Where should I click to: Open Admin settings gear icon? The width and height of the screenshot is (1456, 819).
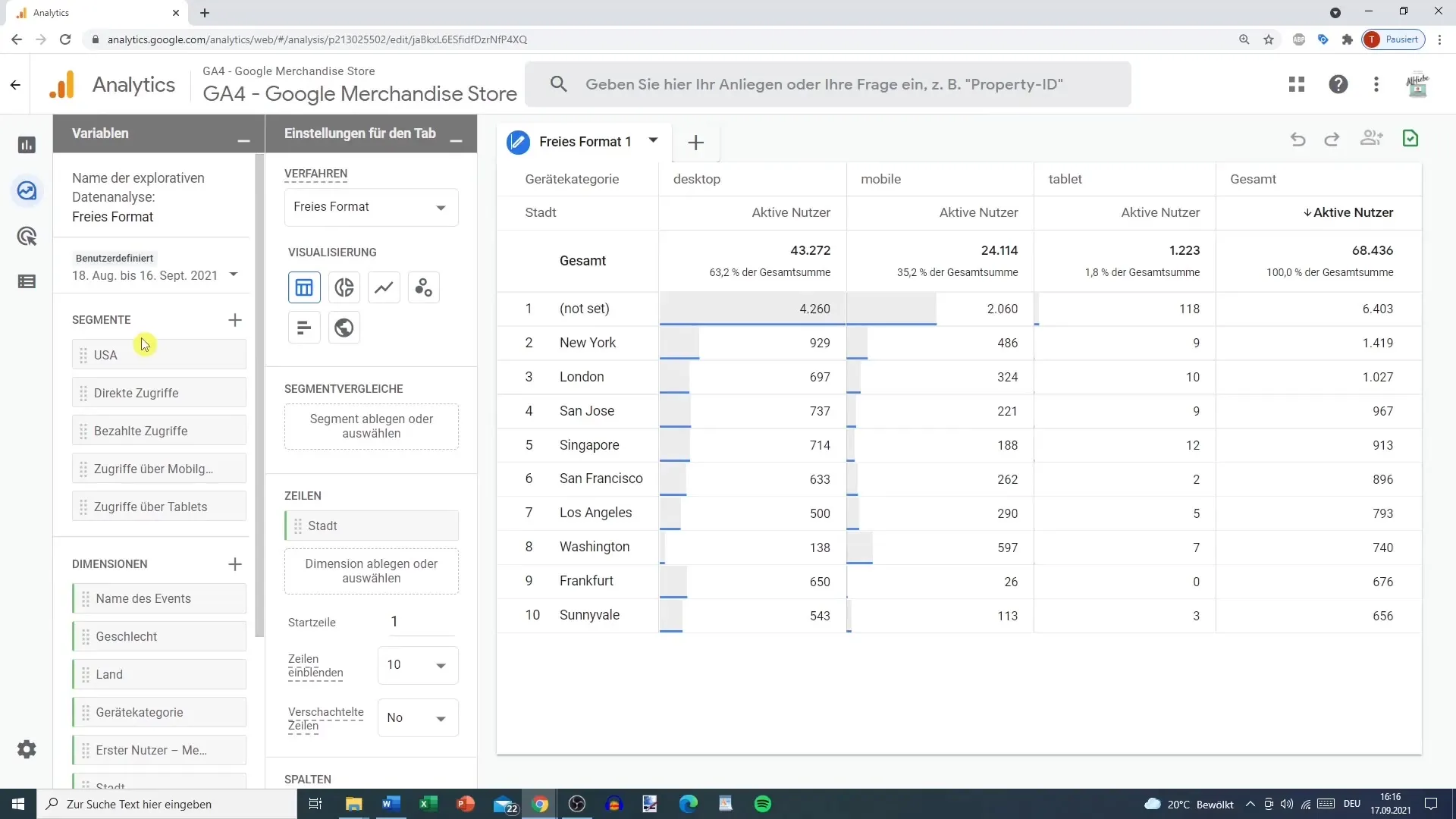coord(27,749)
